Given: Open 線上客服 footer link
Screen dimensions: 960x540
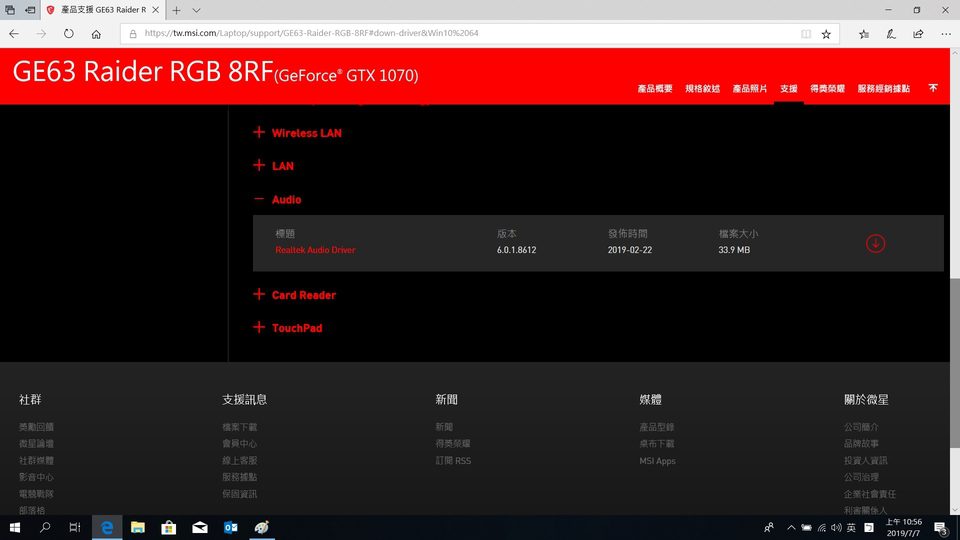Looking at the screenshot, I should (239, 460).
